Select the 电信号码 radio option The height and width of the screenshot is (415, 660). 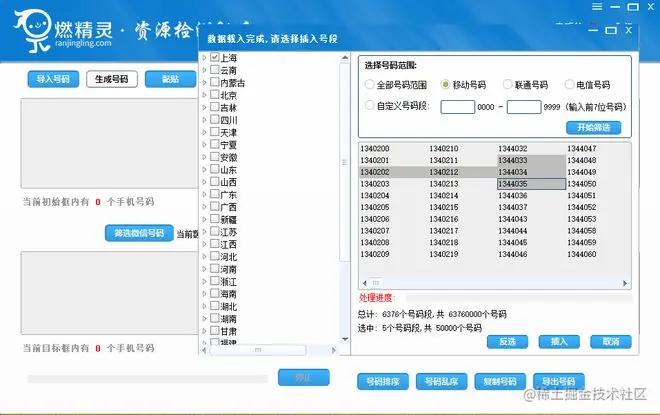tap(569, 84)
